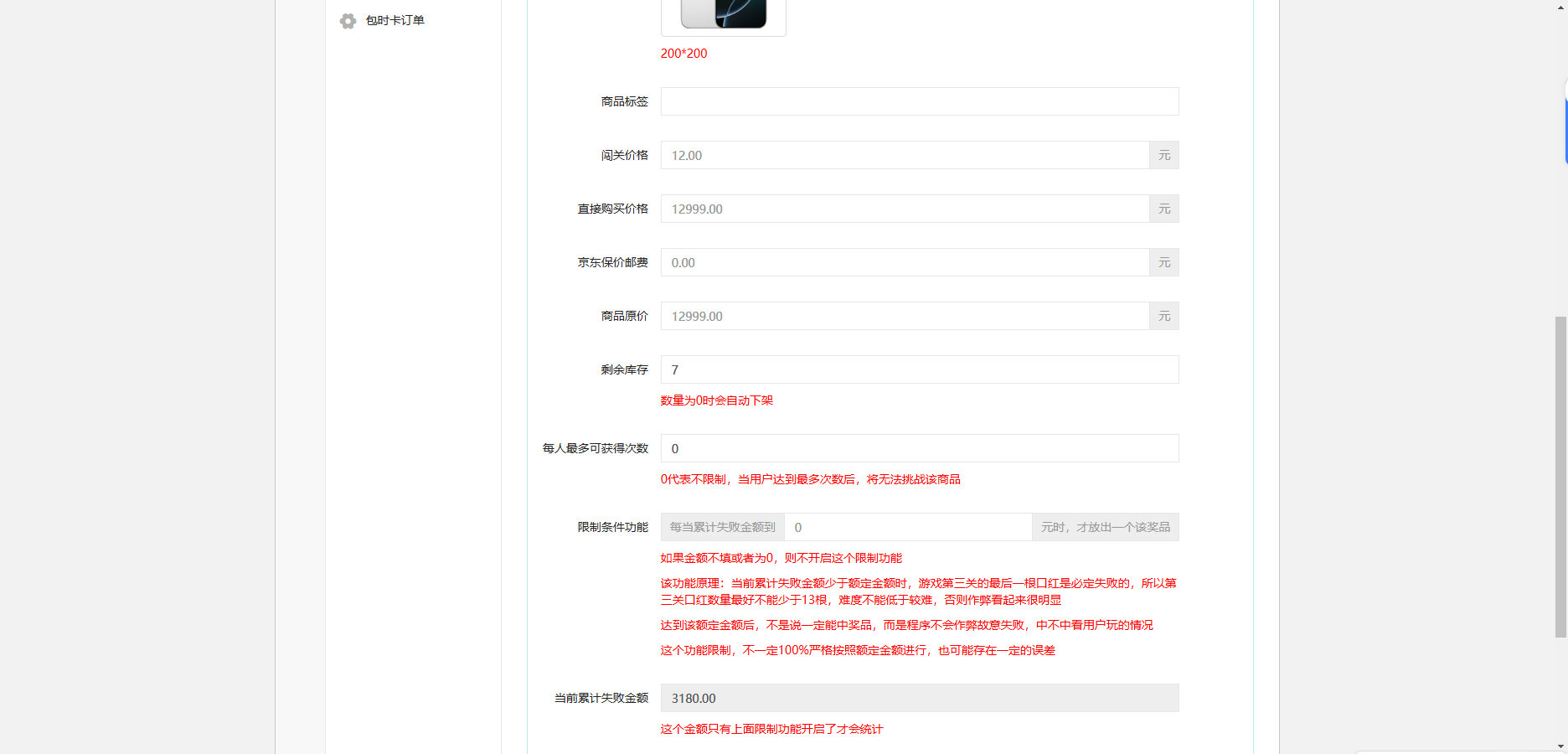The width and height of the screenshot is (1568, 754).
Task: Click the 限制条件功能 amount input
Action: click(x=908, y=527)
